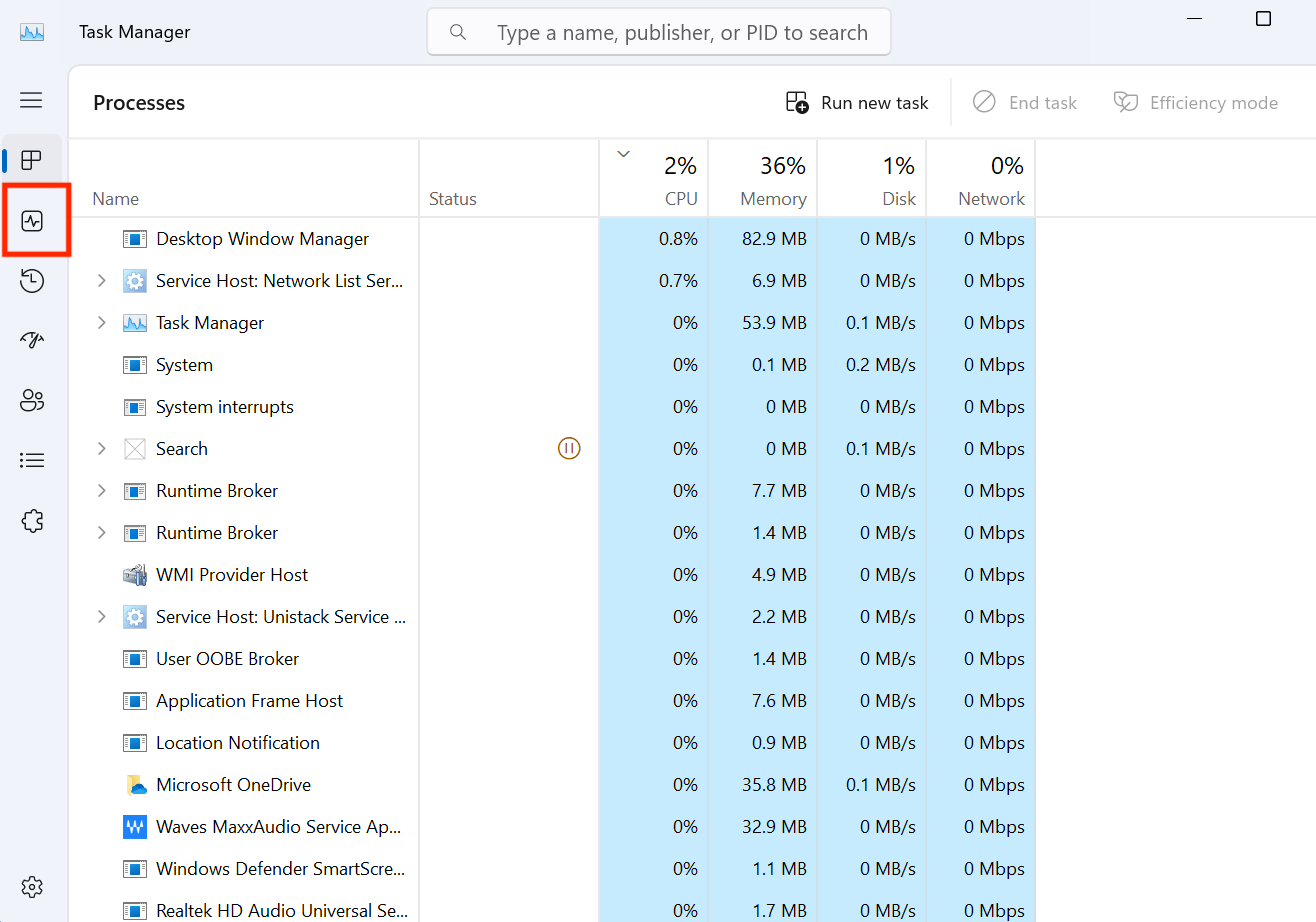The image size is (1316, 922).
Task: Expand the first Runtime Broker group
Action: (x=101, y=490)
